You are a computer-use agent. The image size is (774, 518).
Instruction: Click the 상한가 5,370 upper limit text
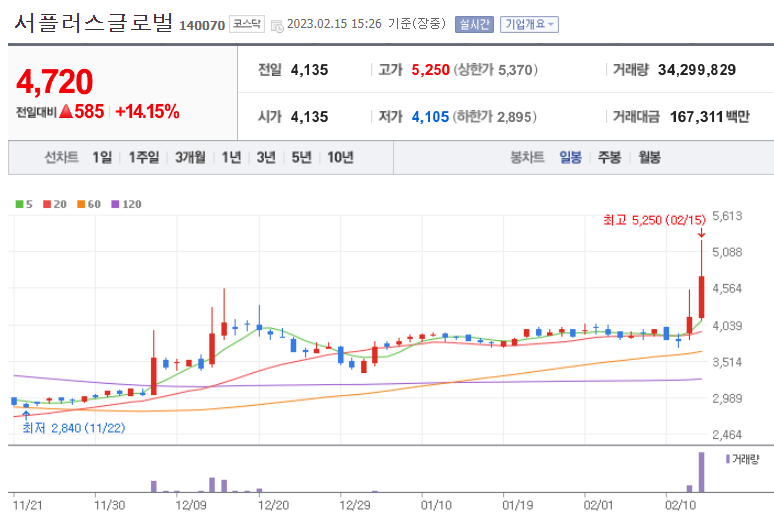tap(496, 70)
